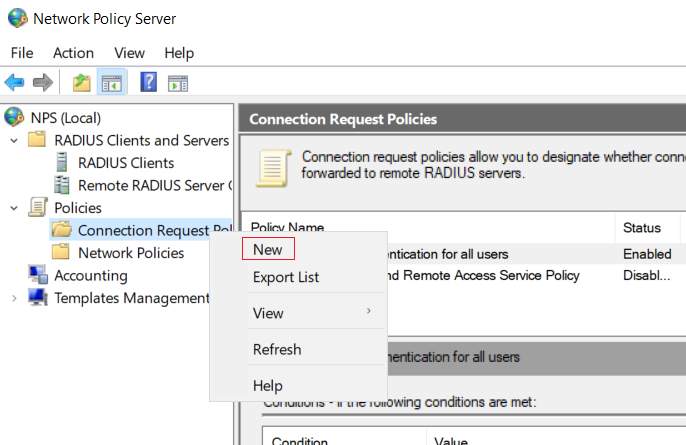The height and width of the screenshot is (445, 686).
Task: Click the gray Forward arrow toolbar icon
Action: point(42,82)
